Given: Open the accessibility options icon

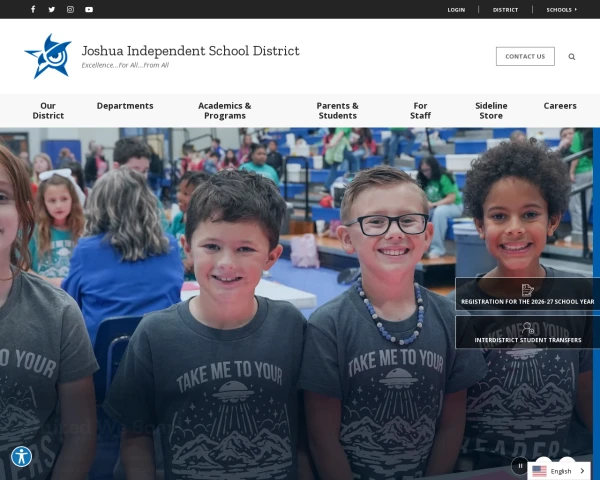Looking at the screenshot, I should (x=21, y=457).
